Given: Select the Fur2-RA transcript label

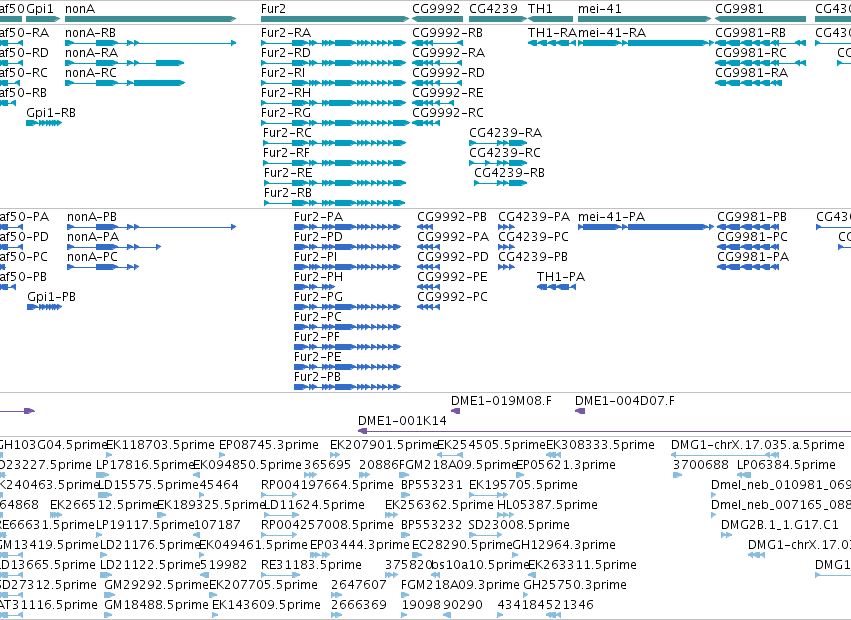Looking at the screenshot, I should click(286, 33).
